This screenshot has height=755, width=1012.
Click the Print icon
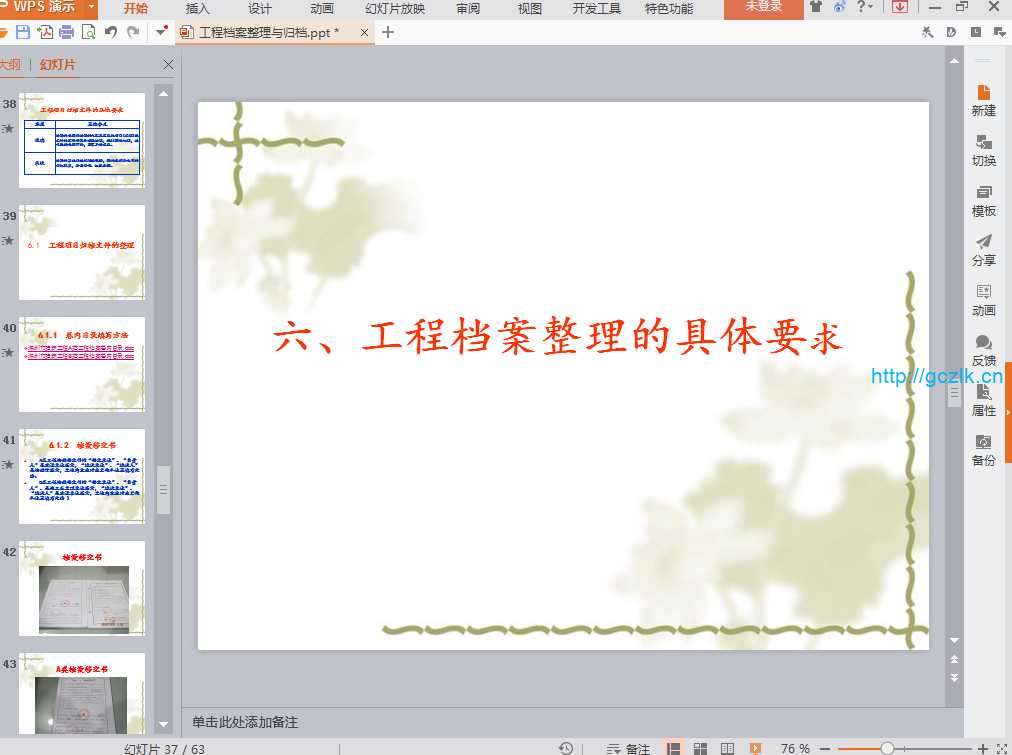pyautogui.click(x=67, y=32)
